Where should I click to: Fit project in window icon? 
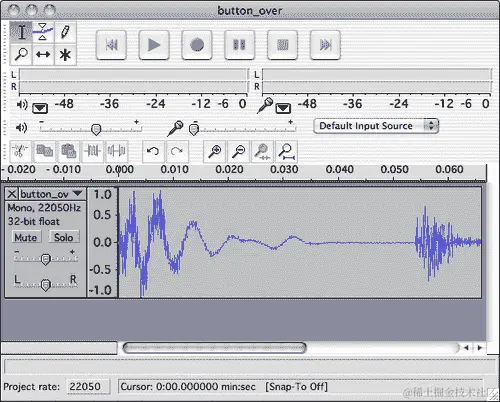click(287, 151)
